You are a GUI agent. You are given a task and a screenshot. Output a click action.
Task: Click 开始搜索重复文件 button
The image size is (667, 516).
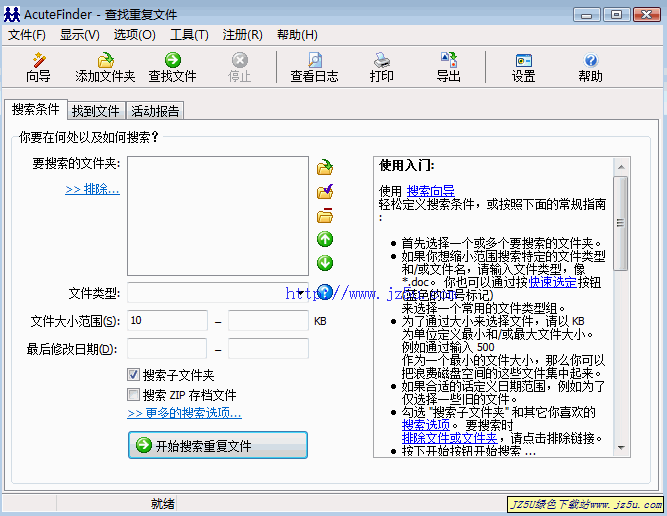click(x=218, y=445)
